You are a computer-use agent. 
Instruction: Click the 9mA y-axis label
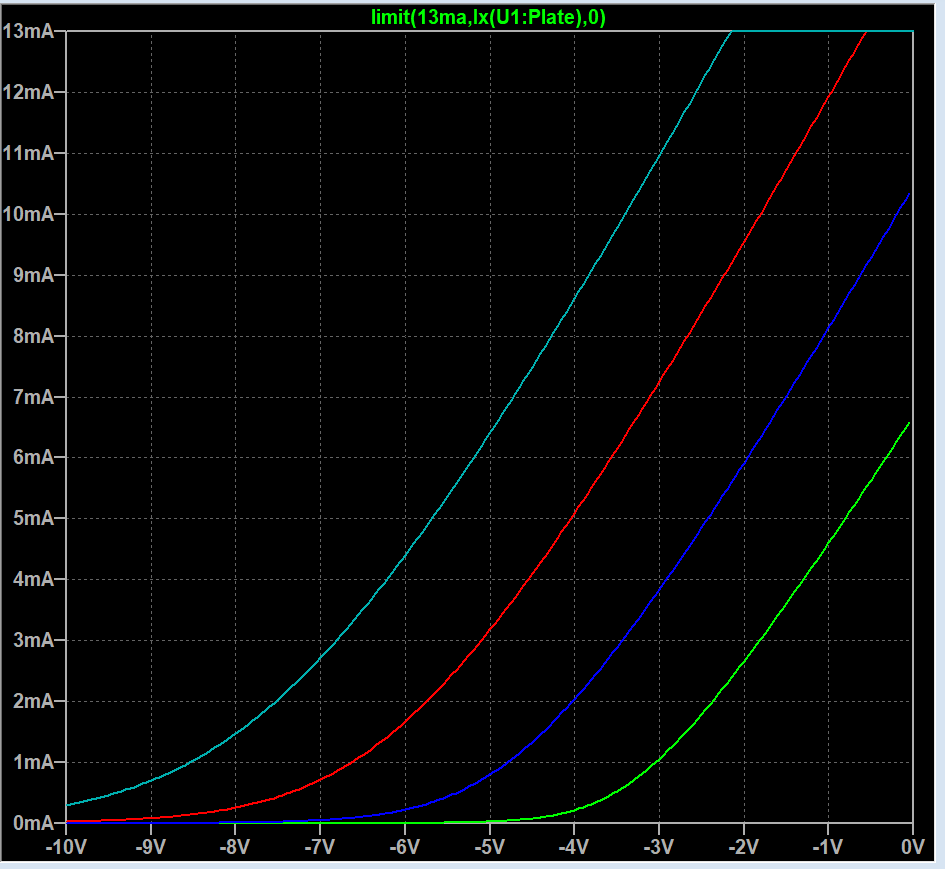34,275
